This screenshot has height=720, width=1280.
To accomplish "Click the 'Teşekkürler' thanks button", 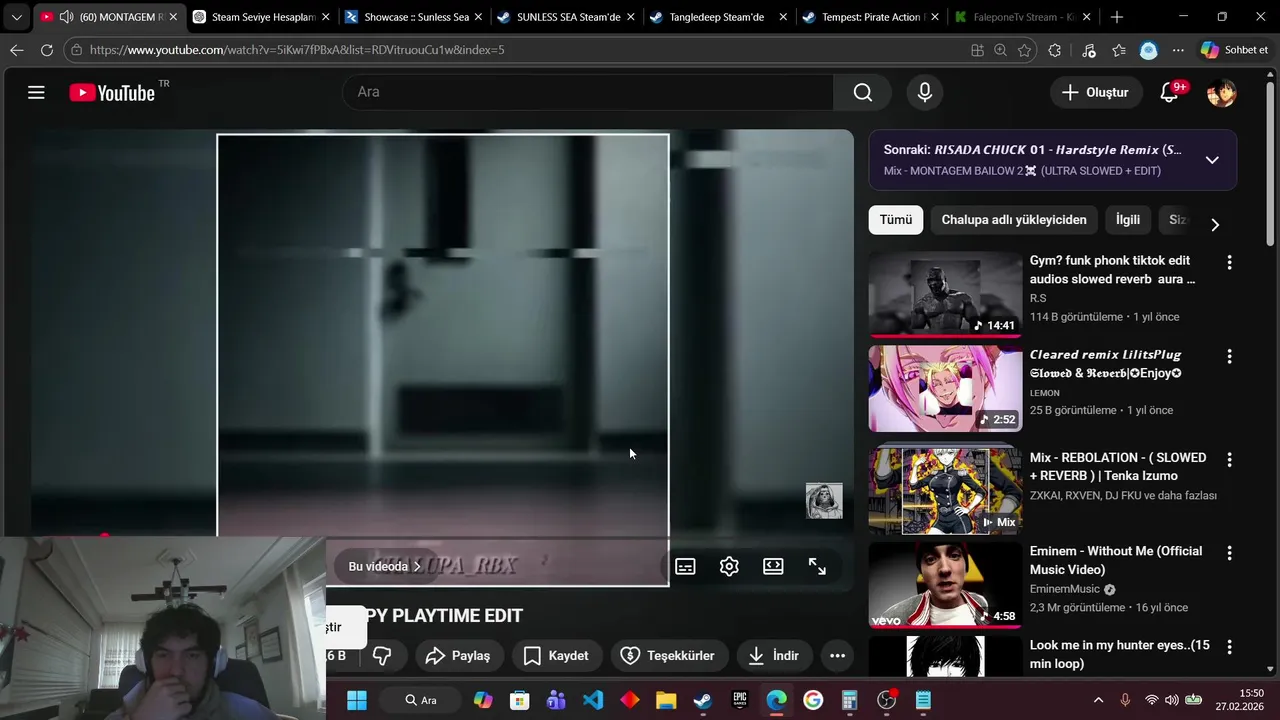I will click(668, 656).
